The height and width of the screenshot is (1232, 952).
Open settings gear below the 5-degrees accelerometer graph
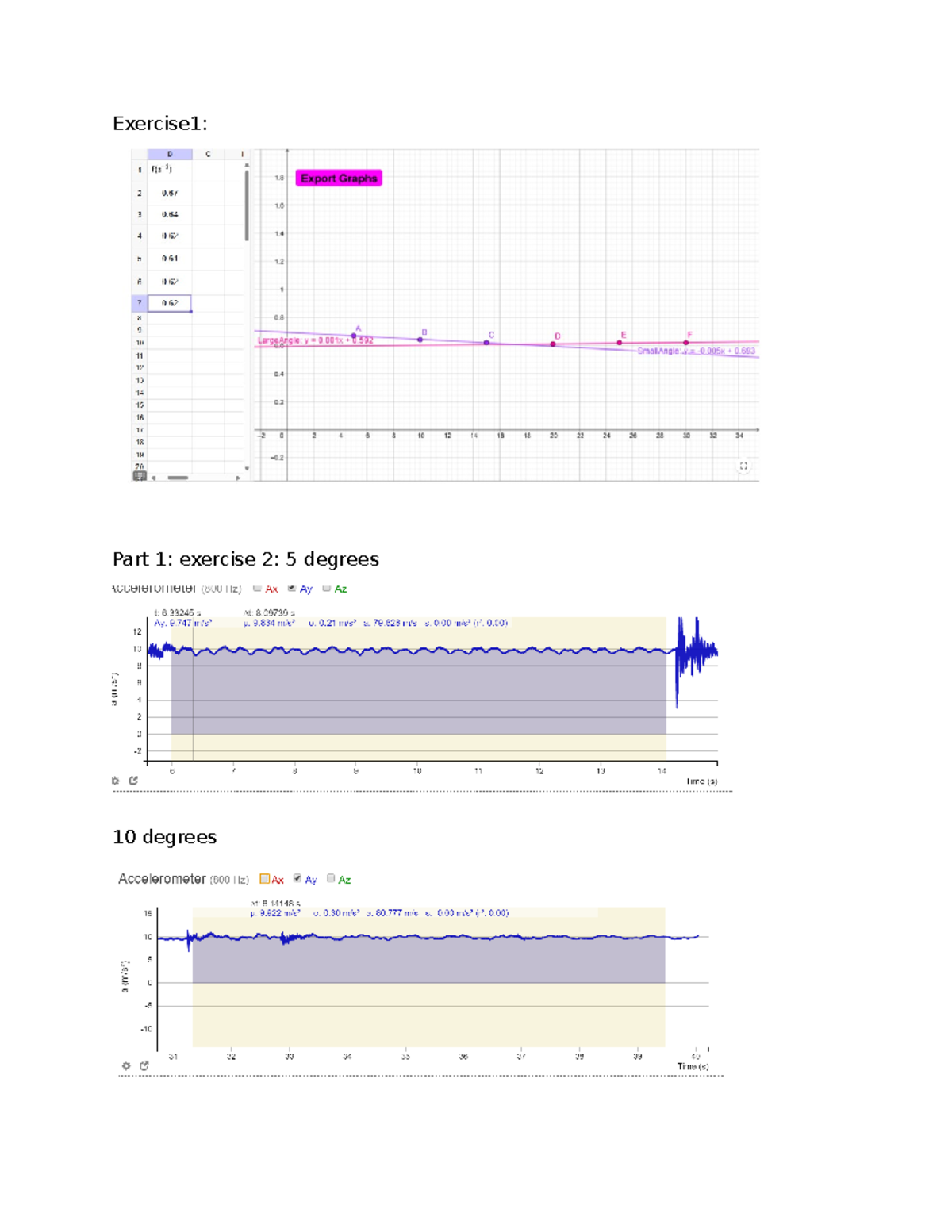pos(116,781)
